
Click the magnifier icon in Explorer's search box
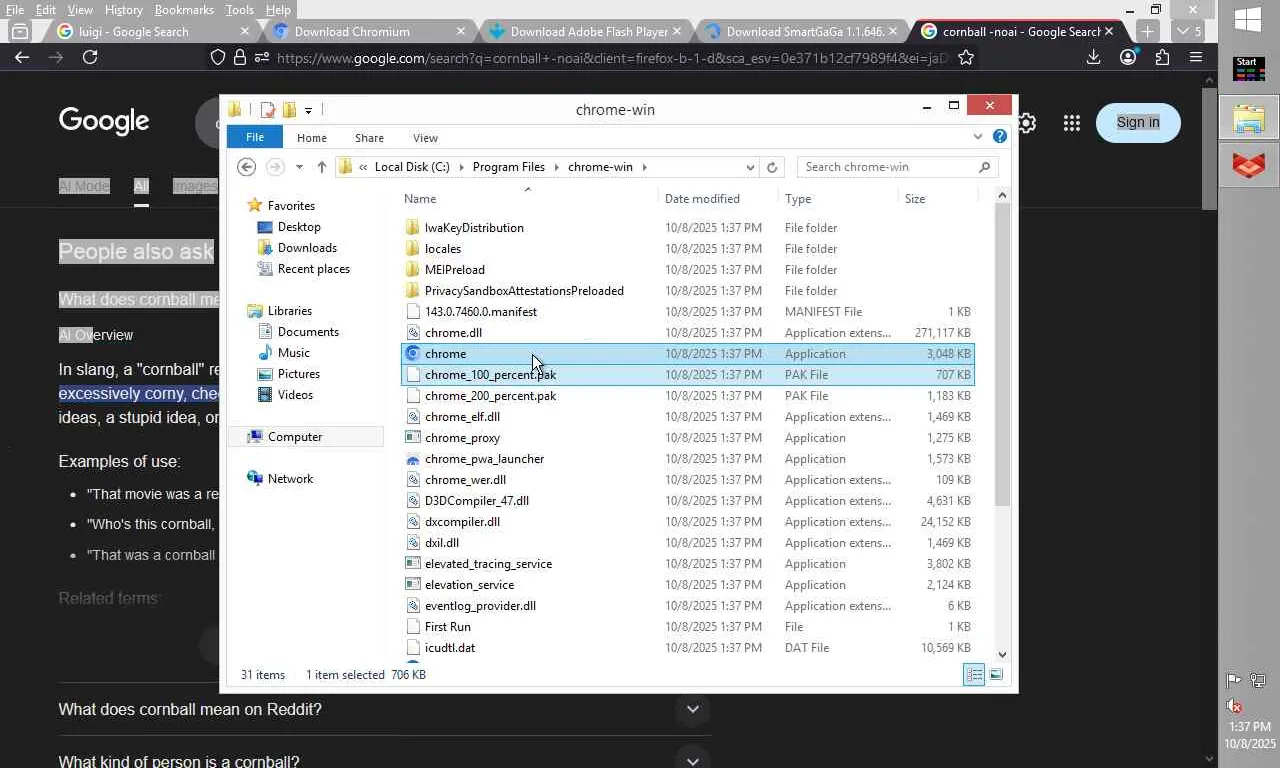pyautogui.click(x=984, y=167)
